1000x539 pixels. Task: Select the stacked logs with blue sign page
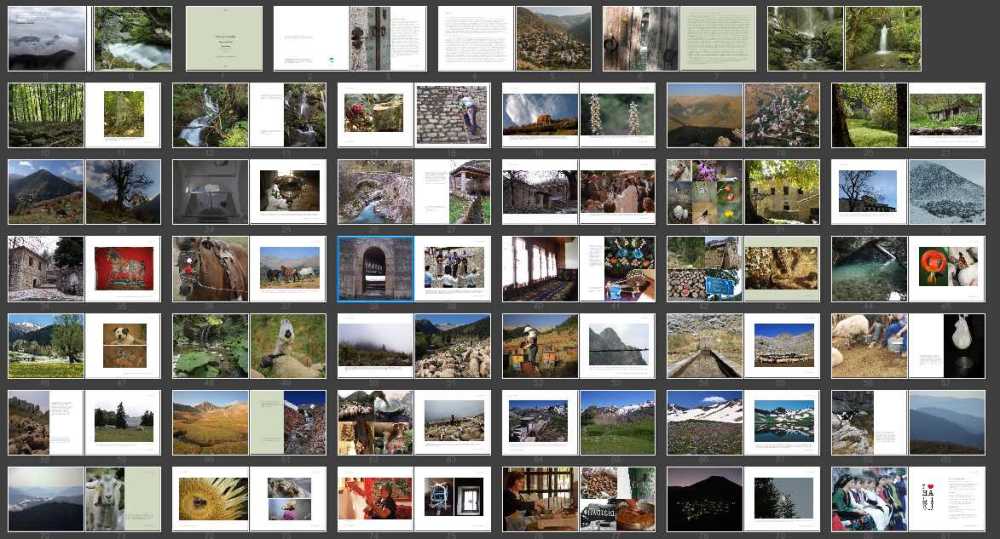click(x=705, y=269)
